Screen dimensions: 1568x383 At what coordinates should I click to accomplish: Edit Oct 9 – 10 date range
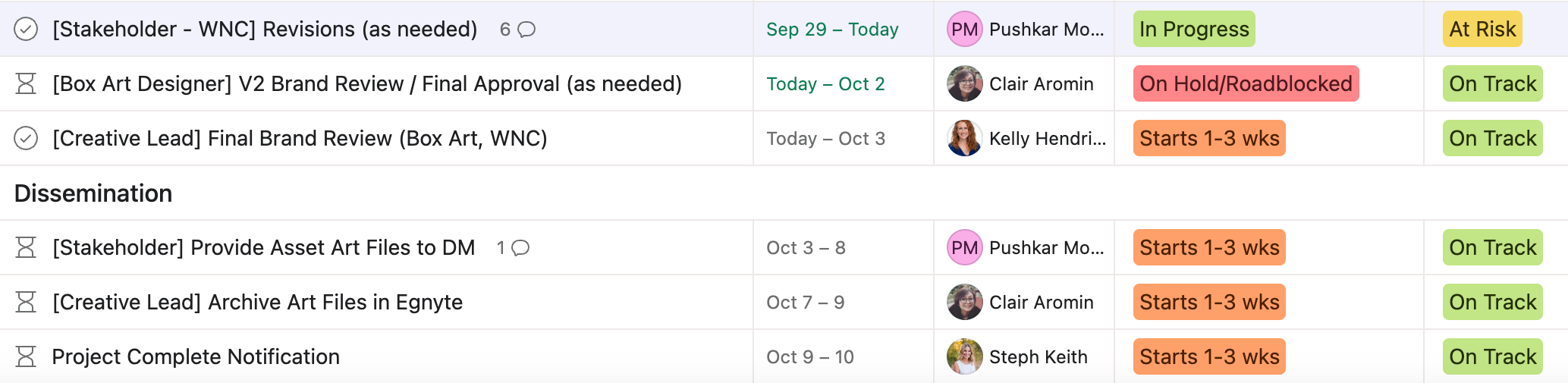tap(809, 357)
